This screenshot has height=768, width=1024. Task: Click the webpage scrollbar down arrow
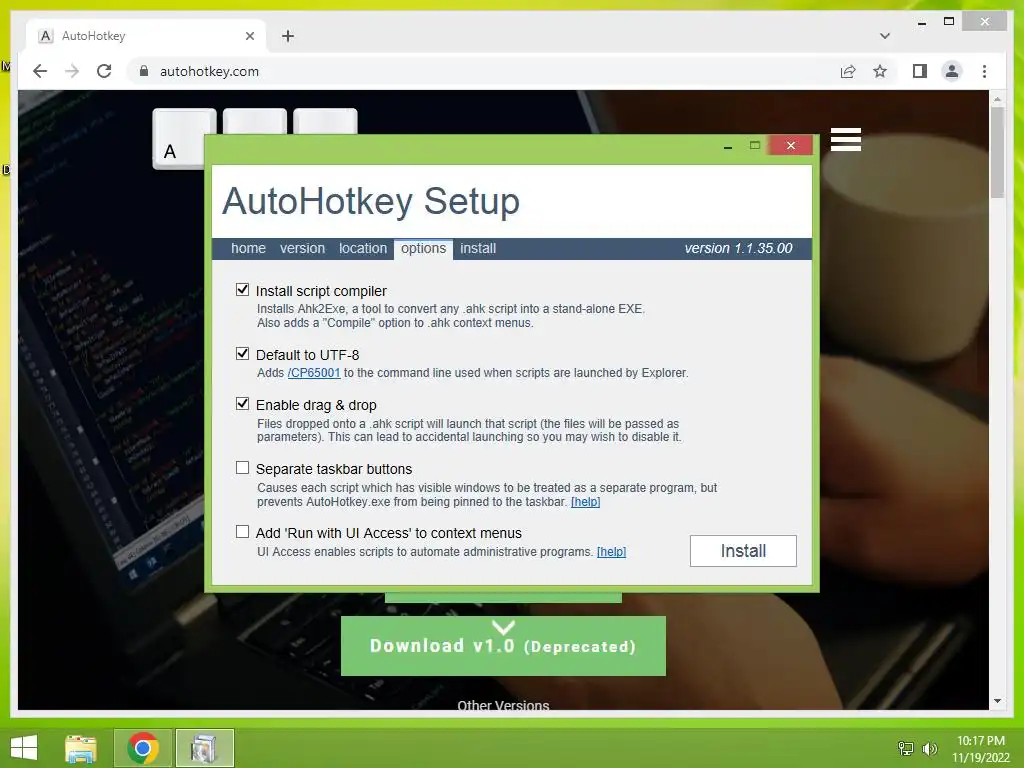997,701
